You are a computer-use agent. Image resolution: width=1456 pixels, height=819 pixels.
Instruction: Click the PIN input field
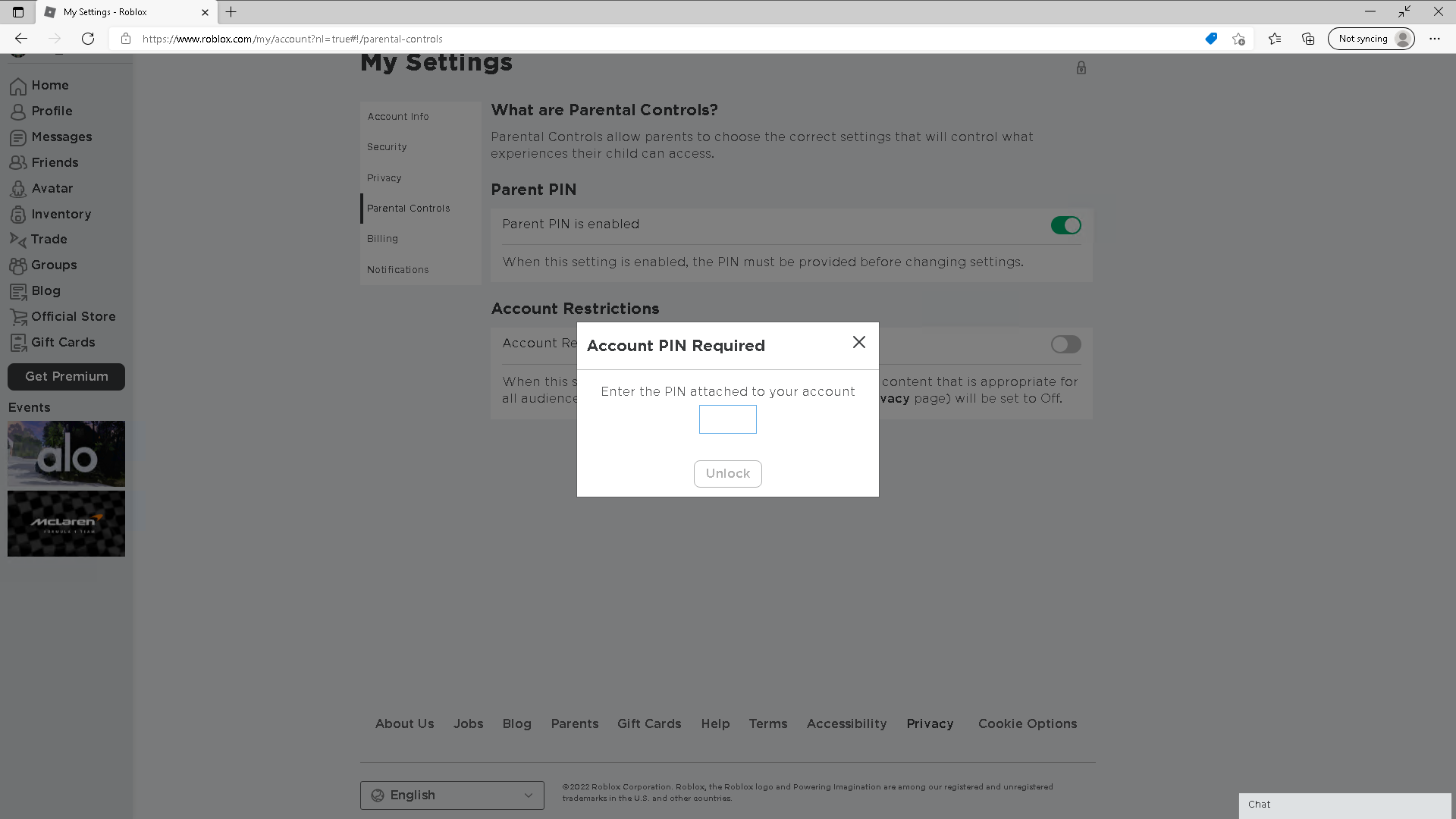click(727, 419)
